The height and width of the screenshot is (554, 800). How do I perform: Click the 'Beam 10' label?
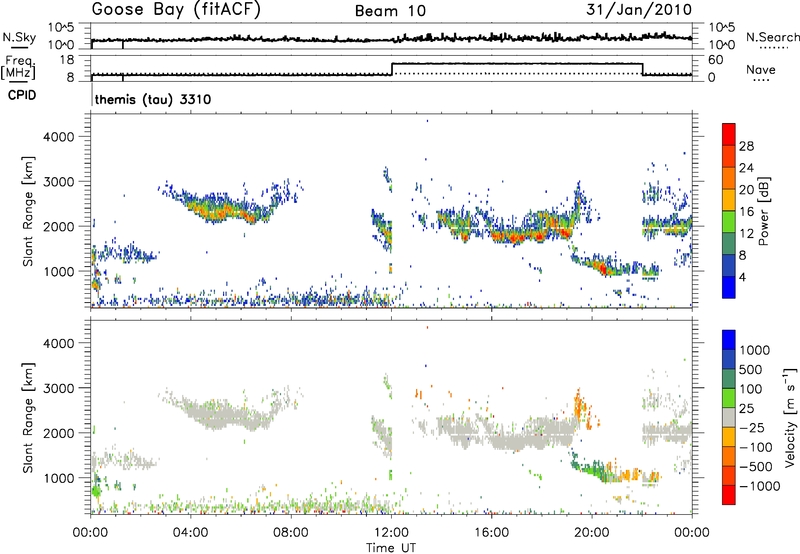[390, 11]
